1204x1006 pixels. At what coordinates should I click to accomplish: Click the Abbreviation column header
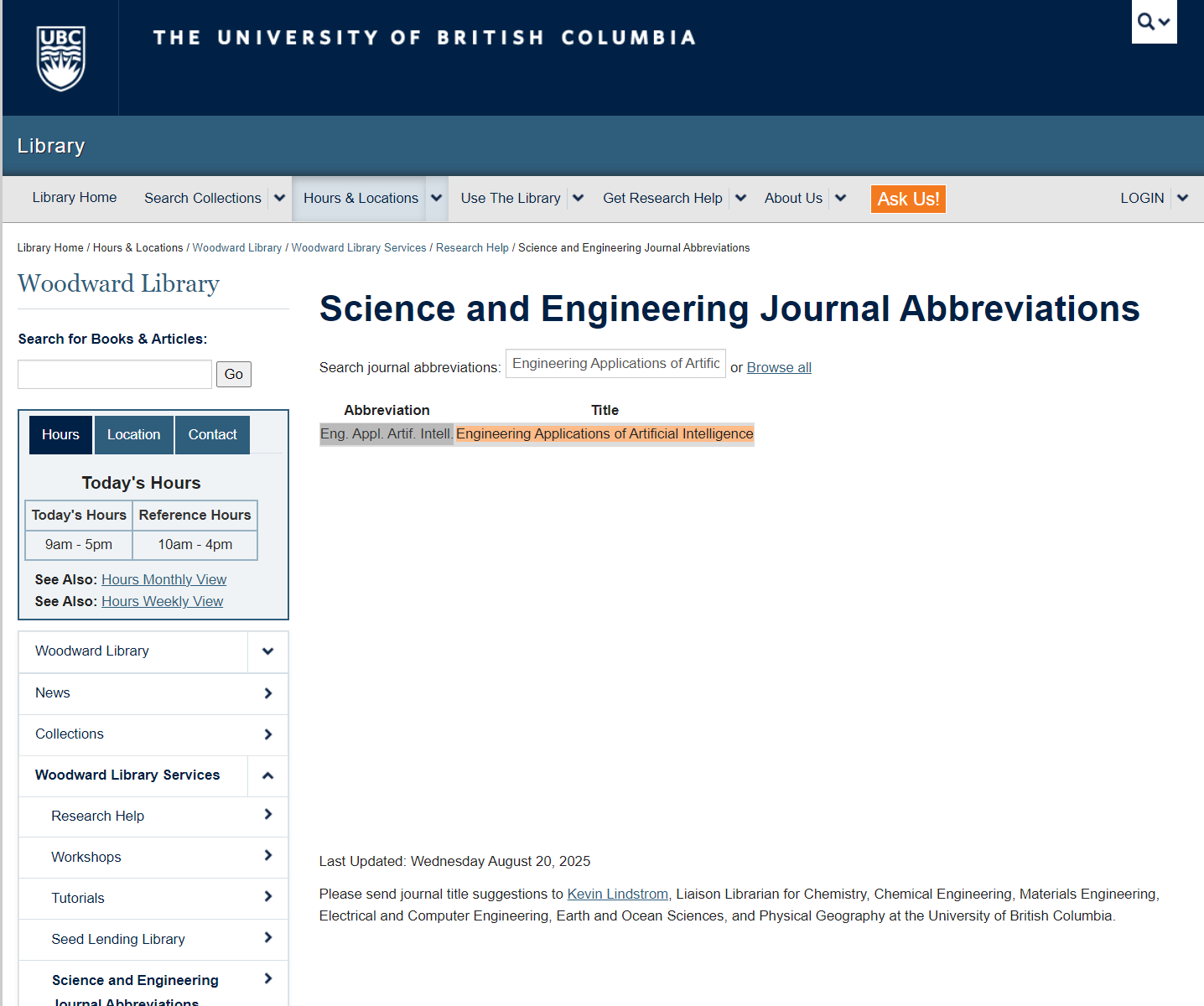(387, 411)
